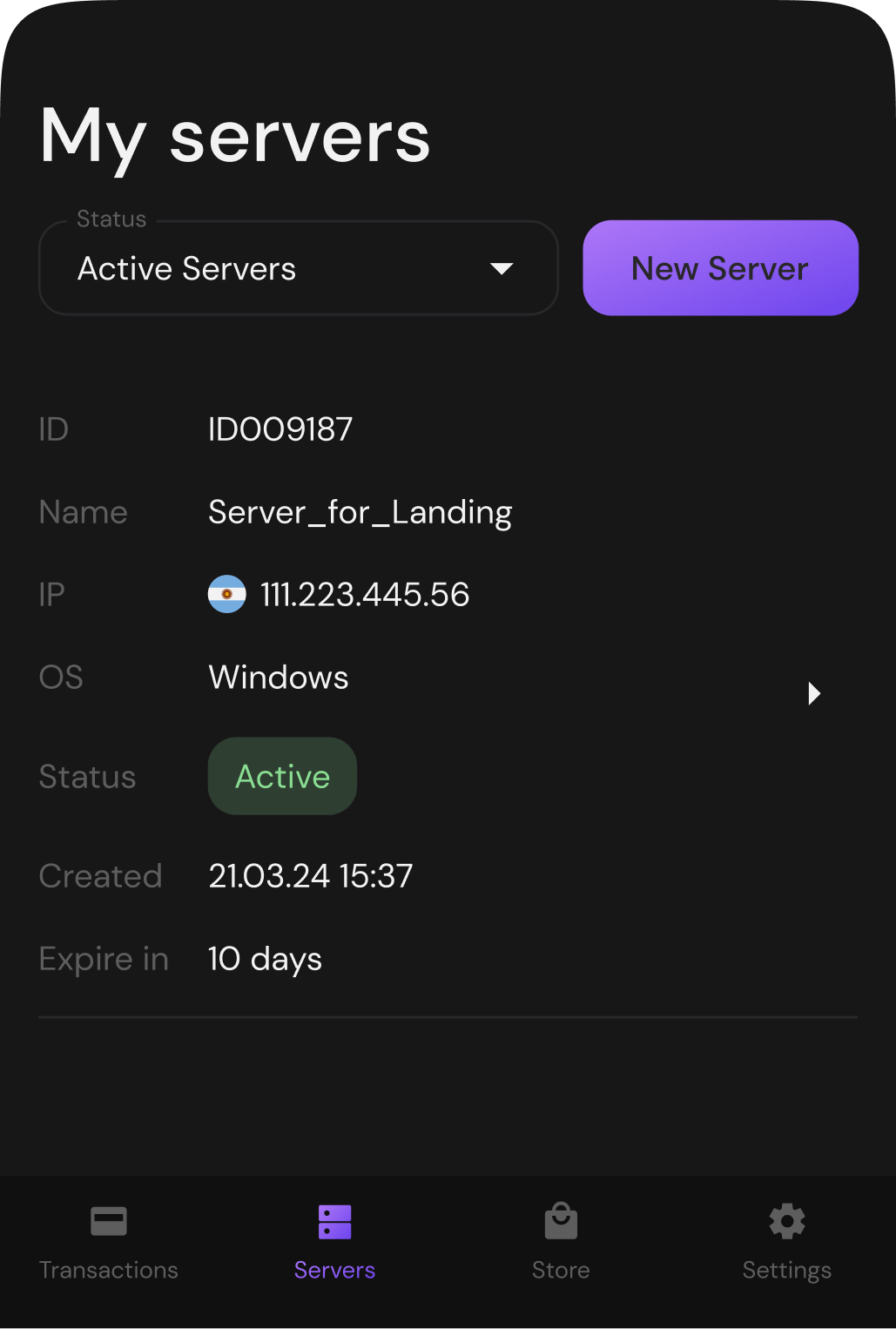896x1329 pixels.
Task: Switch to the Transactions tab label
Action: coord(109,1270)
